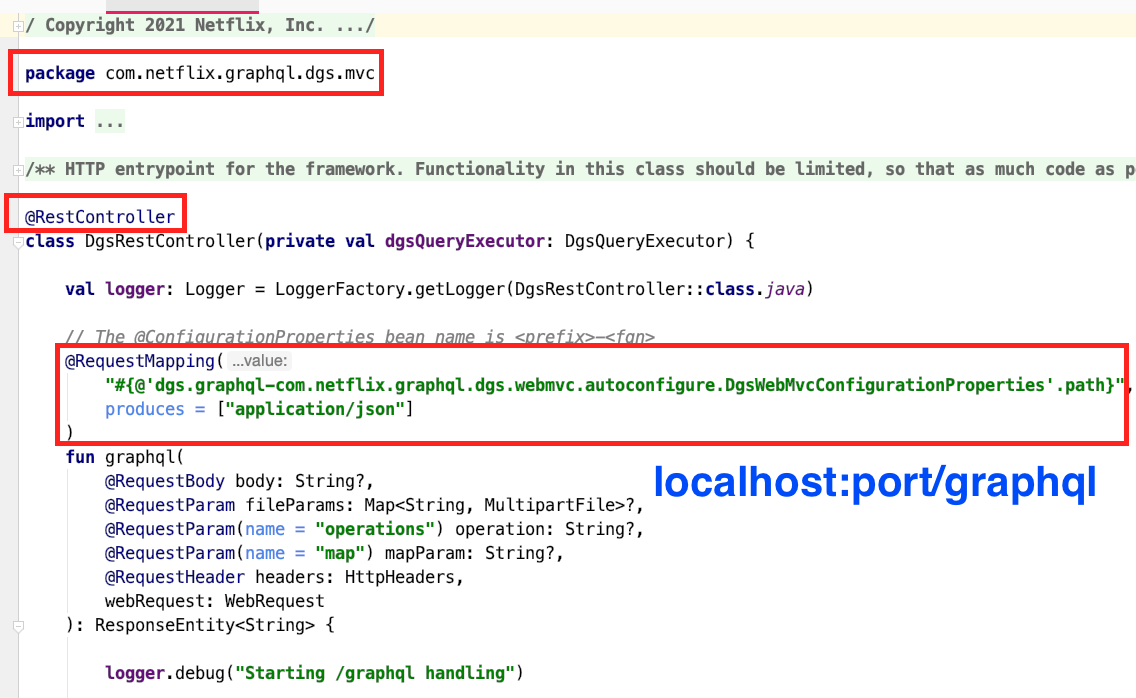Click 'webRequest: WebRequest' parameter
This screenshot has height=698, width=1136.
214,600
